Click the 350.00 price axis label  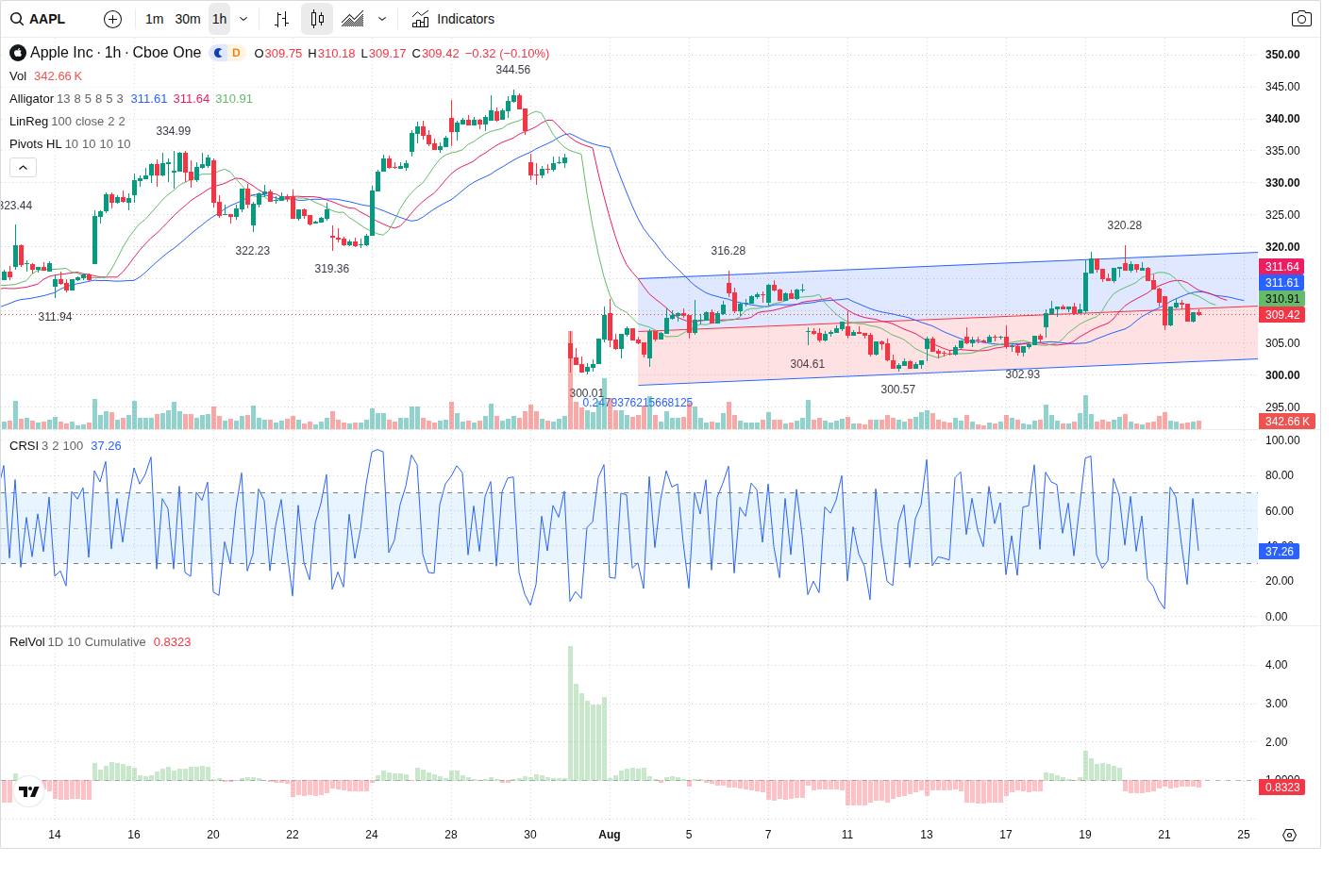(1282, 55)
